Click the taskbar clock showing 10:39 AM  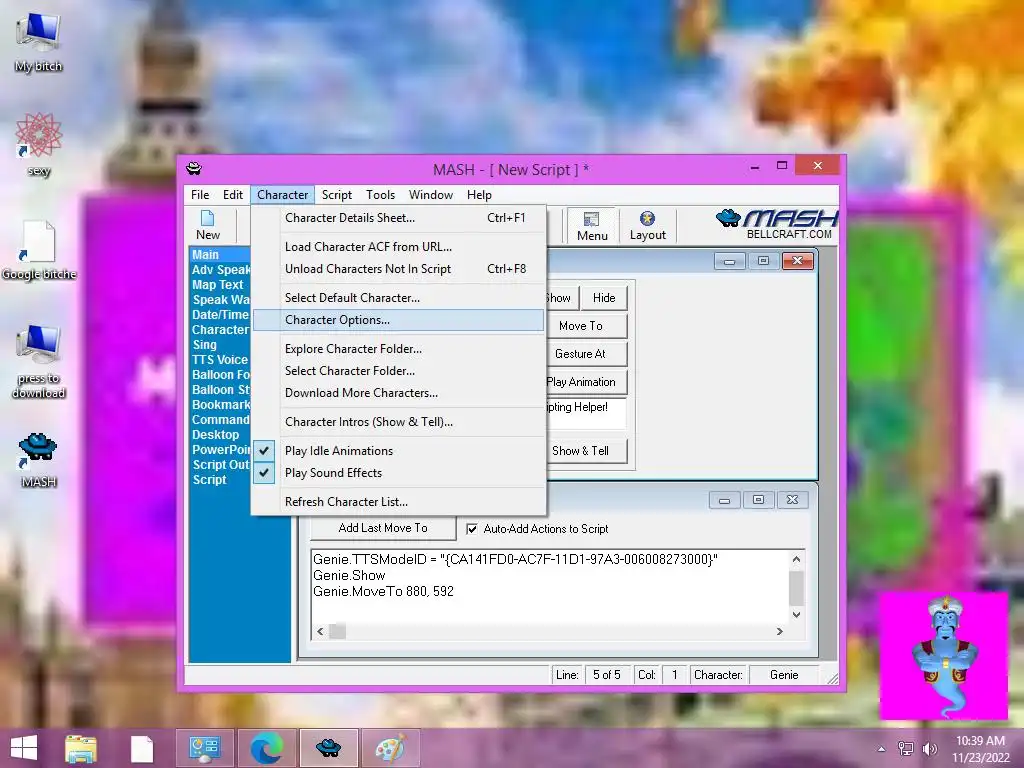pos(980,749)
